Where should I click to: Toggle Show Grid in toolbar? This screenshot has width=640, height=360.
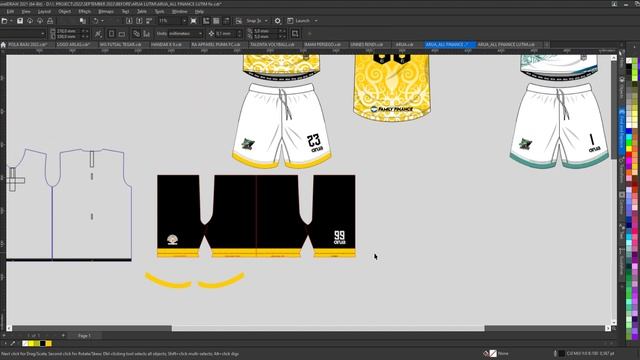pos(216,20)
